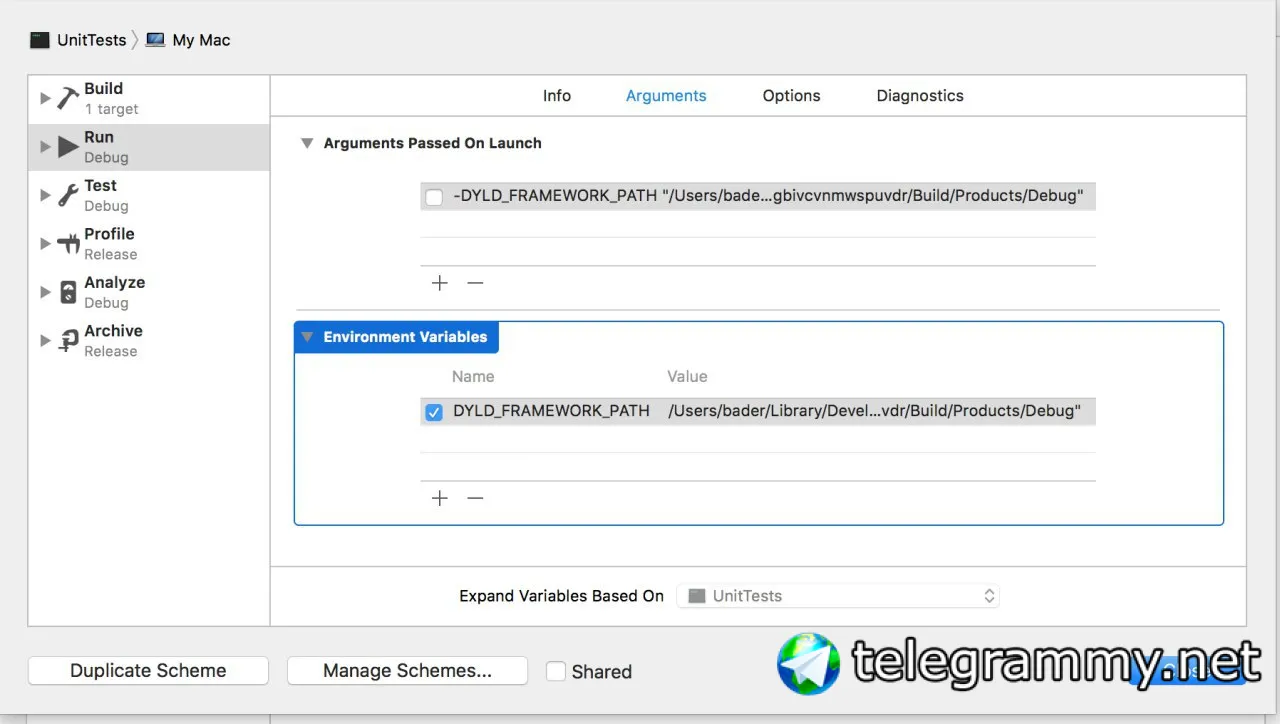1280x724 pixels.
Task: Click the Test wrench icon
Action: (x=68, y=195)
